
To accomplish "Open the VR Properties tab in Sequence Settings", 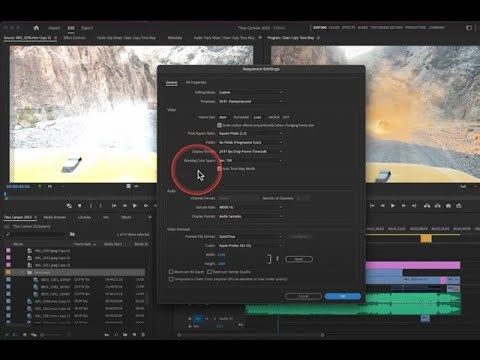I will pyautogui.click(x=196, y=82).
